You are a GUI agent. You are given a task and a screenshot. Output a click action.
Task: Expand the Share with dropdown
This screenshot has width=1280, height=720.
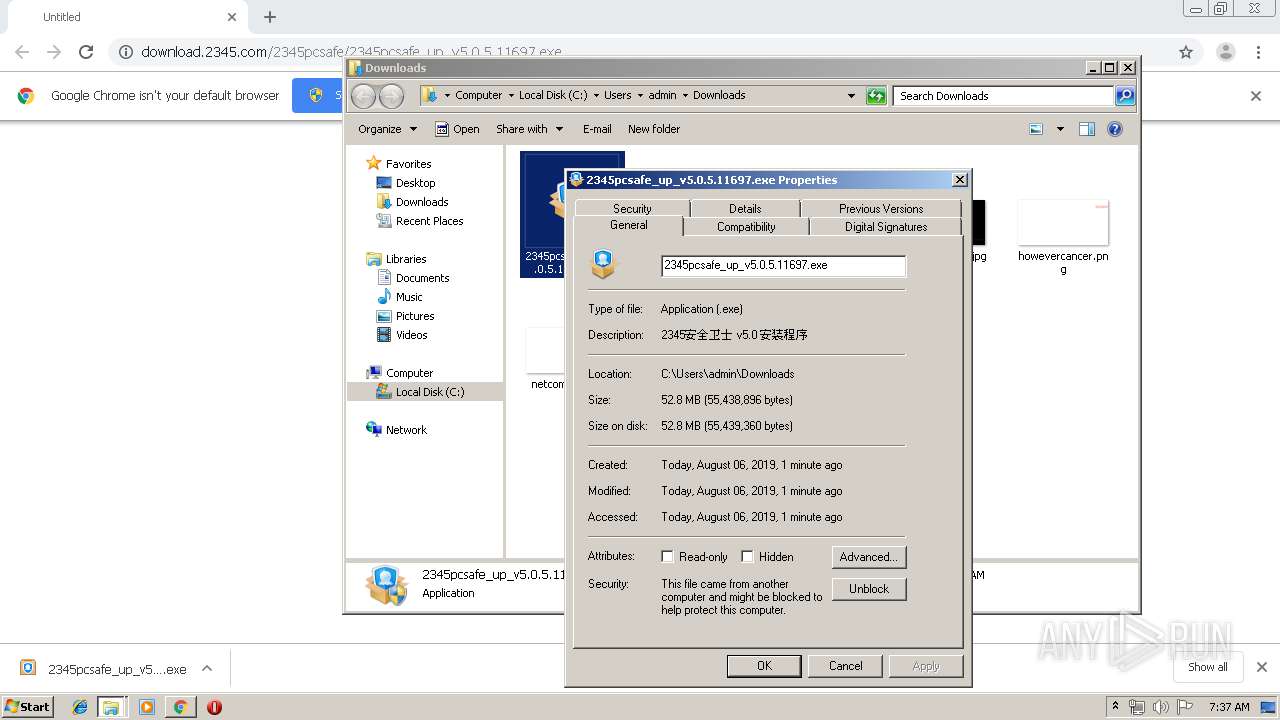[530, 129]
